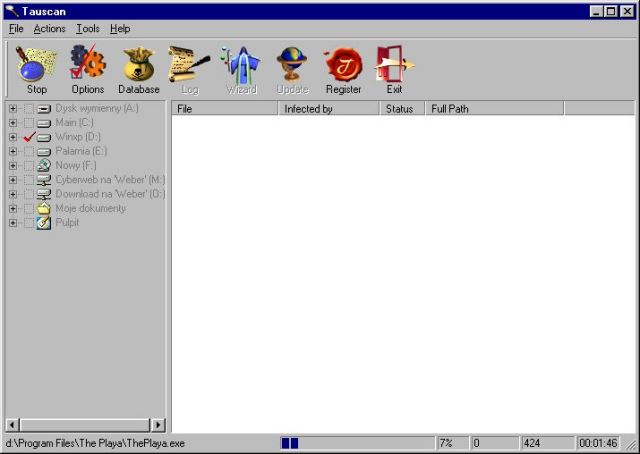Expand the Pulpit tree node
640x454 pixels.
coord(13,223)
